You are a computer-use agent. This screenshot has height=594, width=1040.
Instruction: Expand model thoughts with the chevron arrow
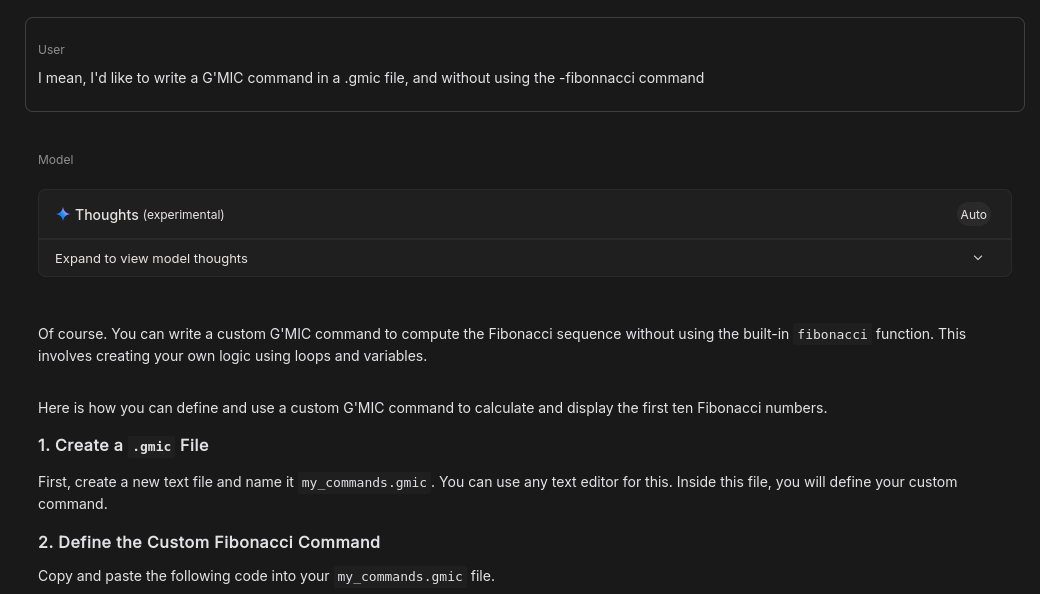[978, 258]
